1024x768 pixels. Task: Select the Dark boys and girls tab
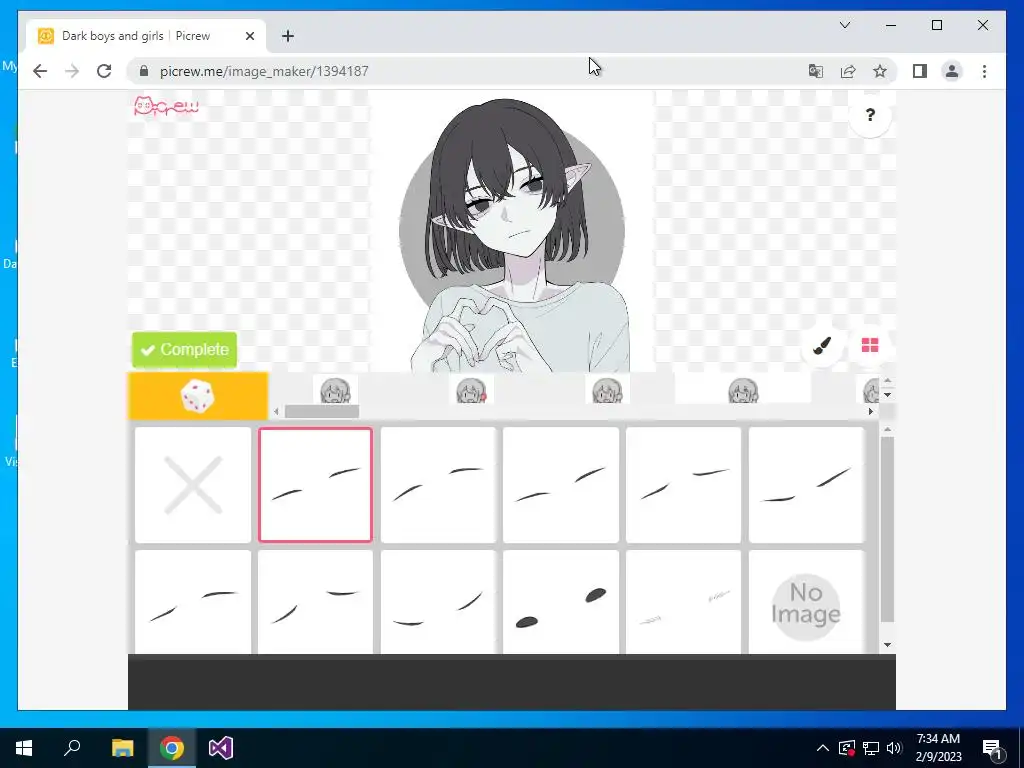pos(146,36)
